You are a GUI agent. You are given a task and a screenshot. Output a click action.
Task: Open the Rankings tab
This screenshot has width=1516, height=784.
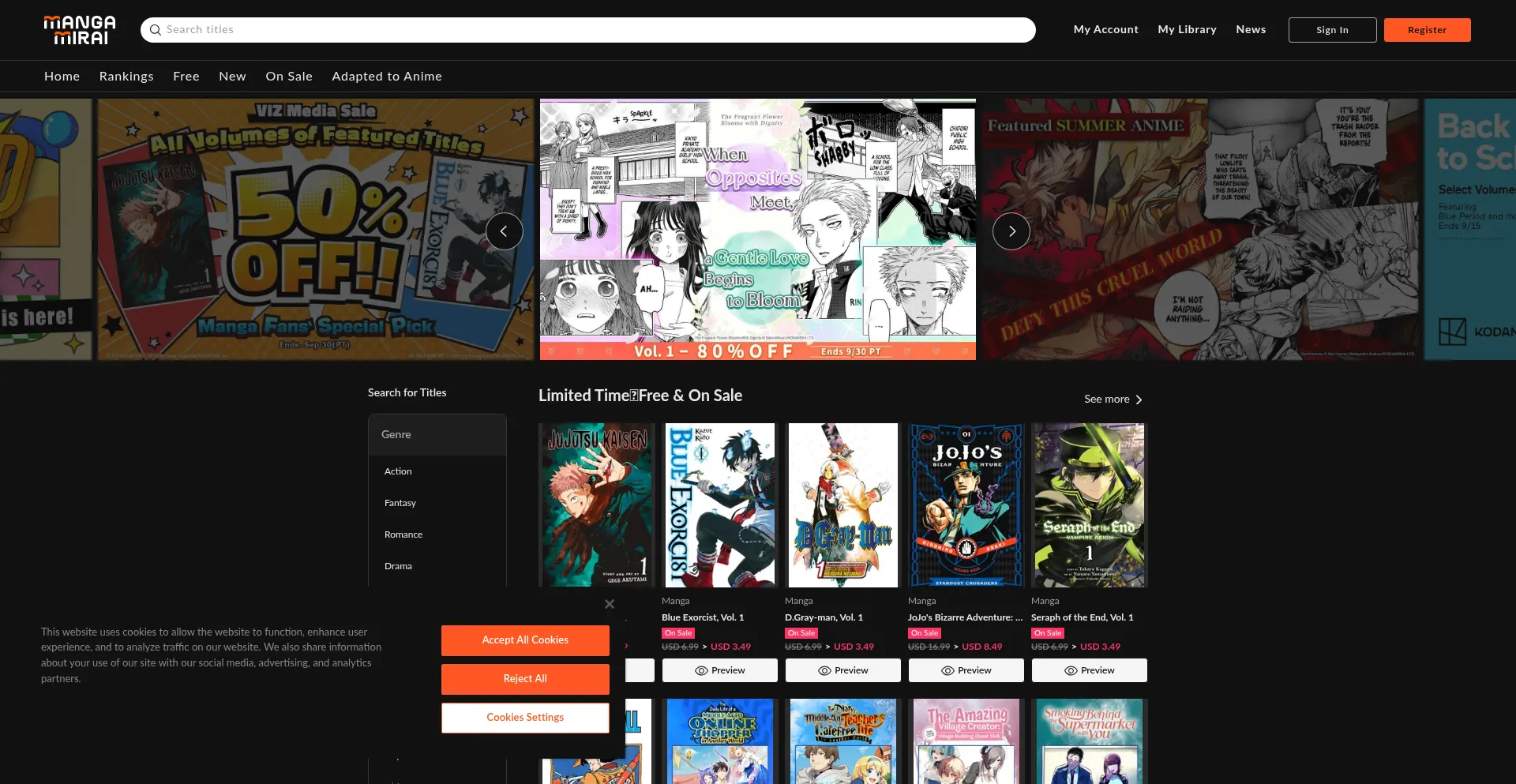126,77
